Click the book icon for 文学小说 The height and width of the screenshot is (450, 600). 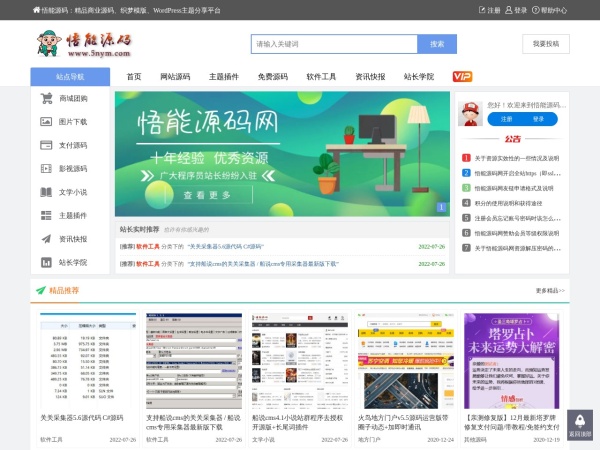coord(46,192)
